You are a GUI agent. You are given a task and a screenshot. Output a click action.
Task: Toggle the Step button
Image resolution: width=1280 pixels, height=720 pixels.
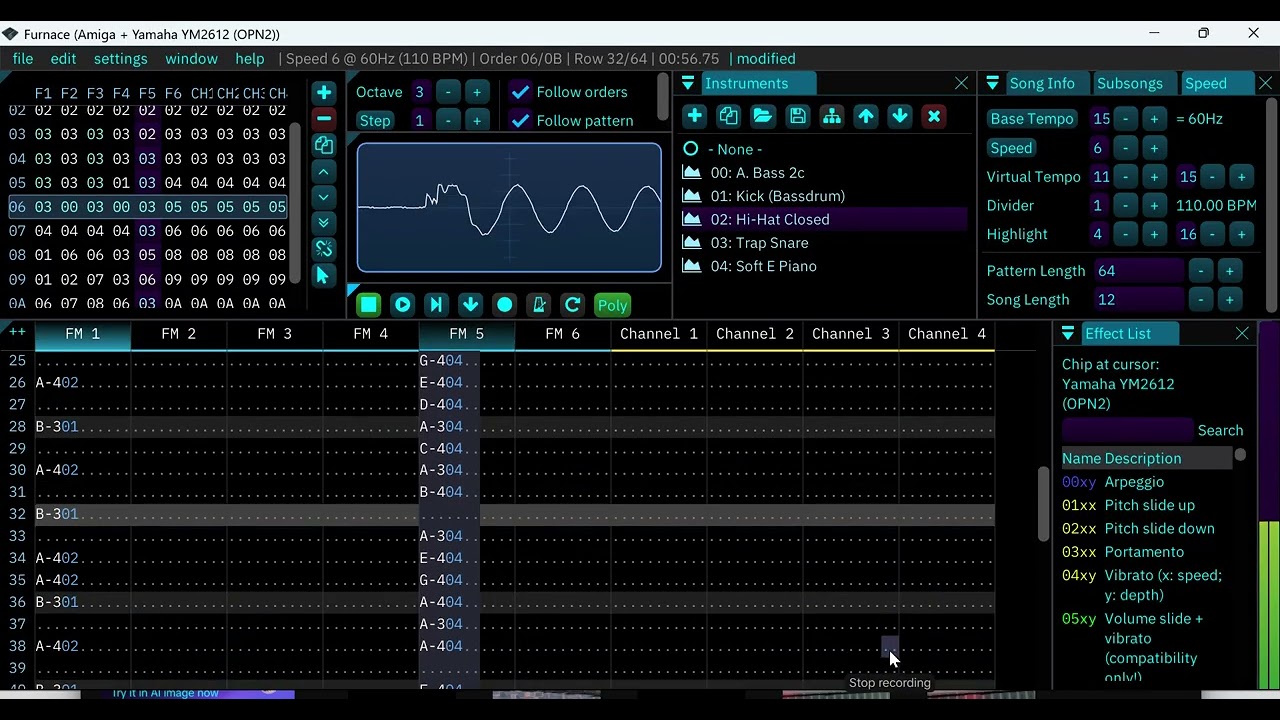375,120
